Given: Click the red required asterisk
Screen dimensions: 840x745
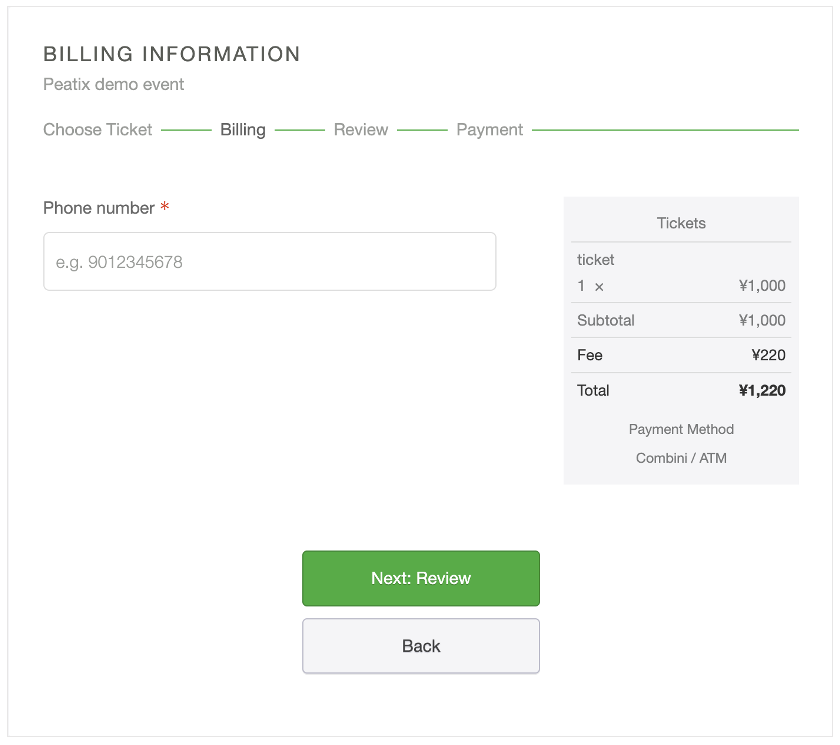Looking at the screenshot, I should 165,208.
